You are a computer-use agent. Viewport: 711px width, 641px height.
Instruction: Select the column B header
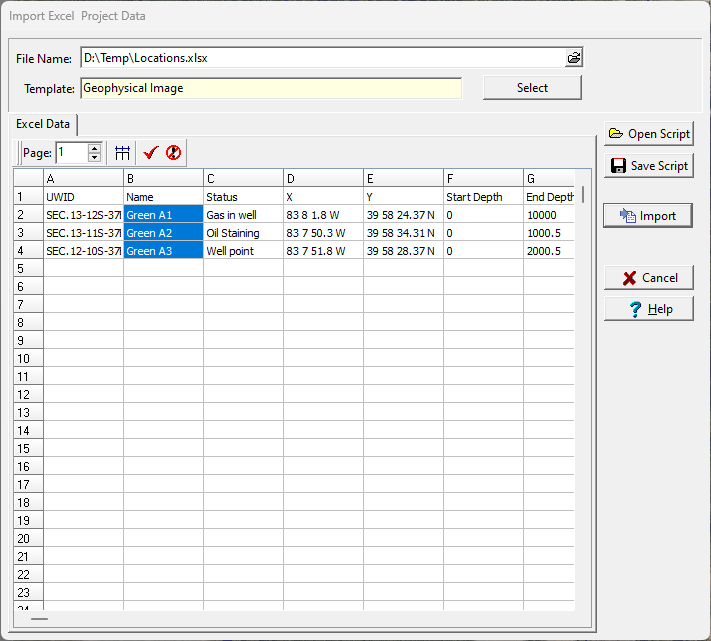tap(163, 178)
